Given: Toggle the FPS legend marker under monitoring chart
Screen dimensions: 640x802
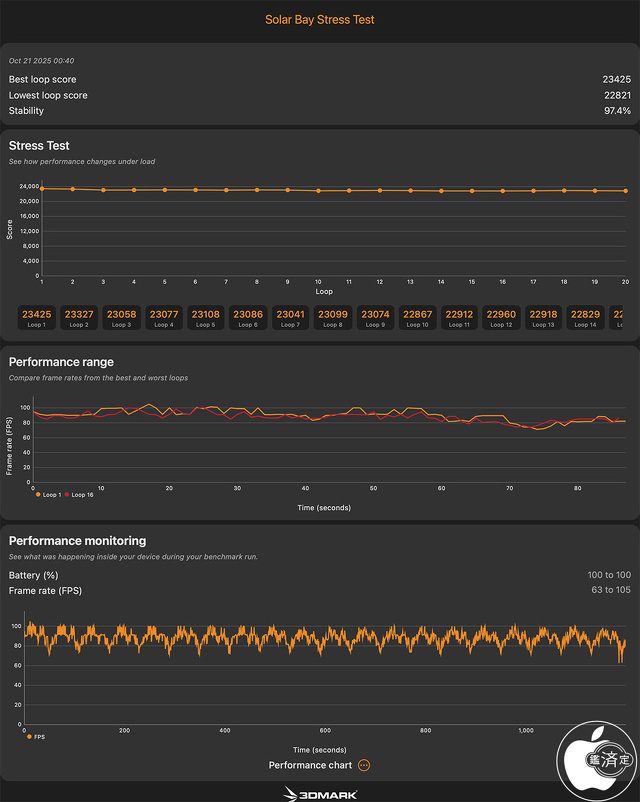Looking at the screenshot, I should (28, 736).
